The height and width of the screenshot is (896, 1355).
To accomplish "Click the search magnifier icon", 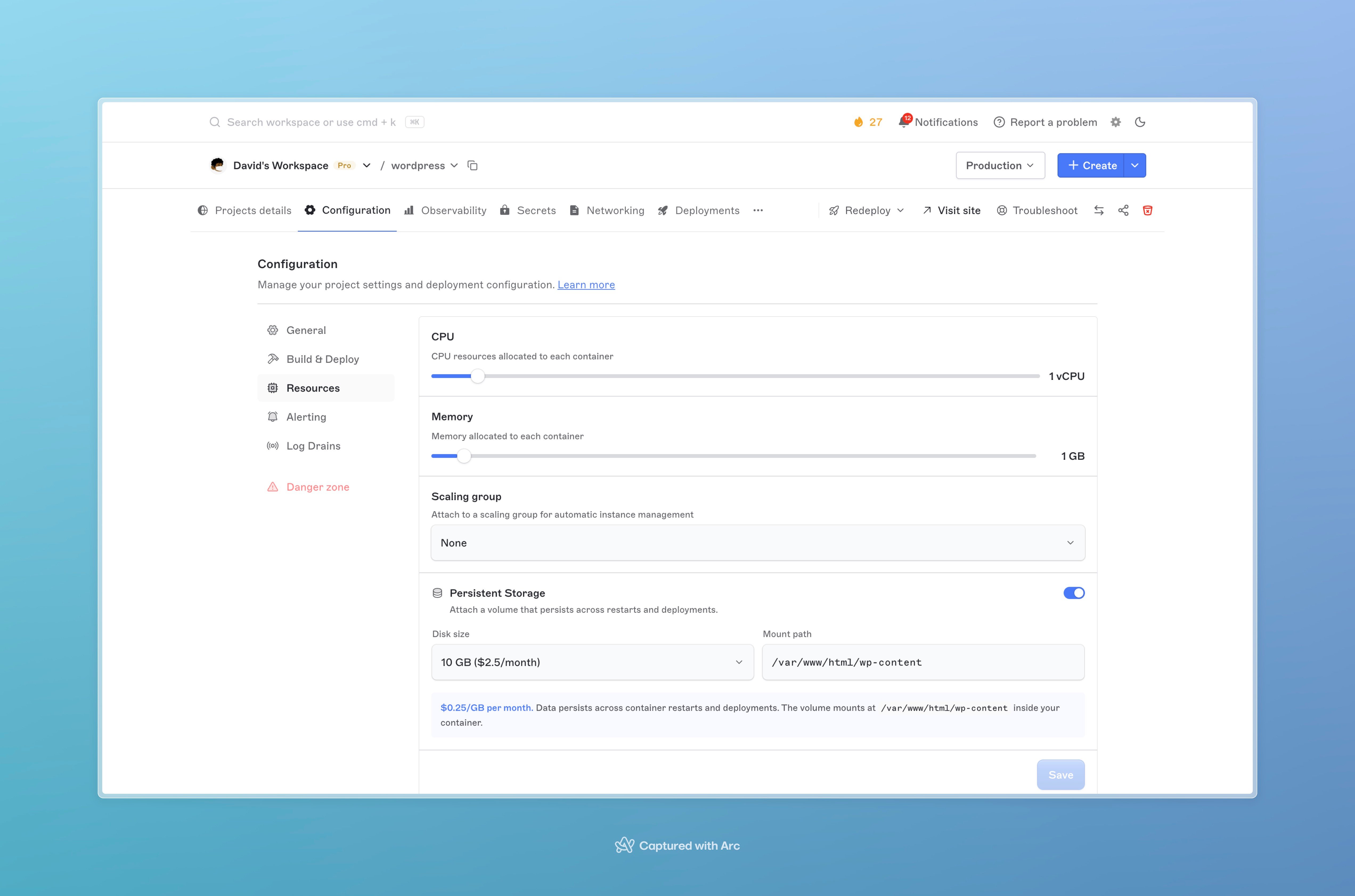I will click(214, 122).
